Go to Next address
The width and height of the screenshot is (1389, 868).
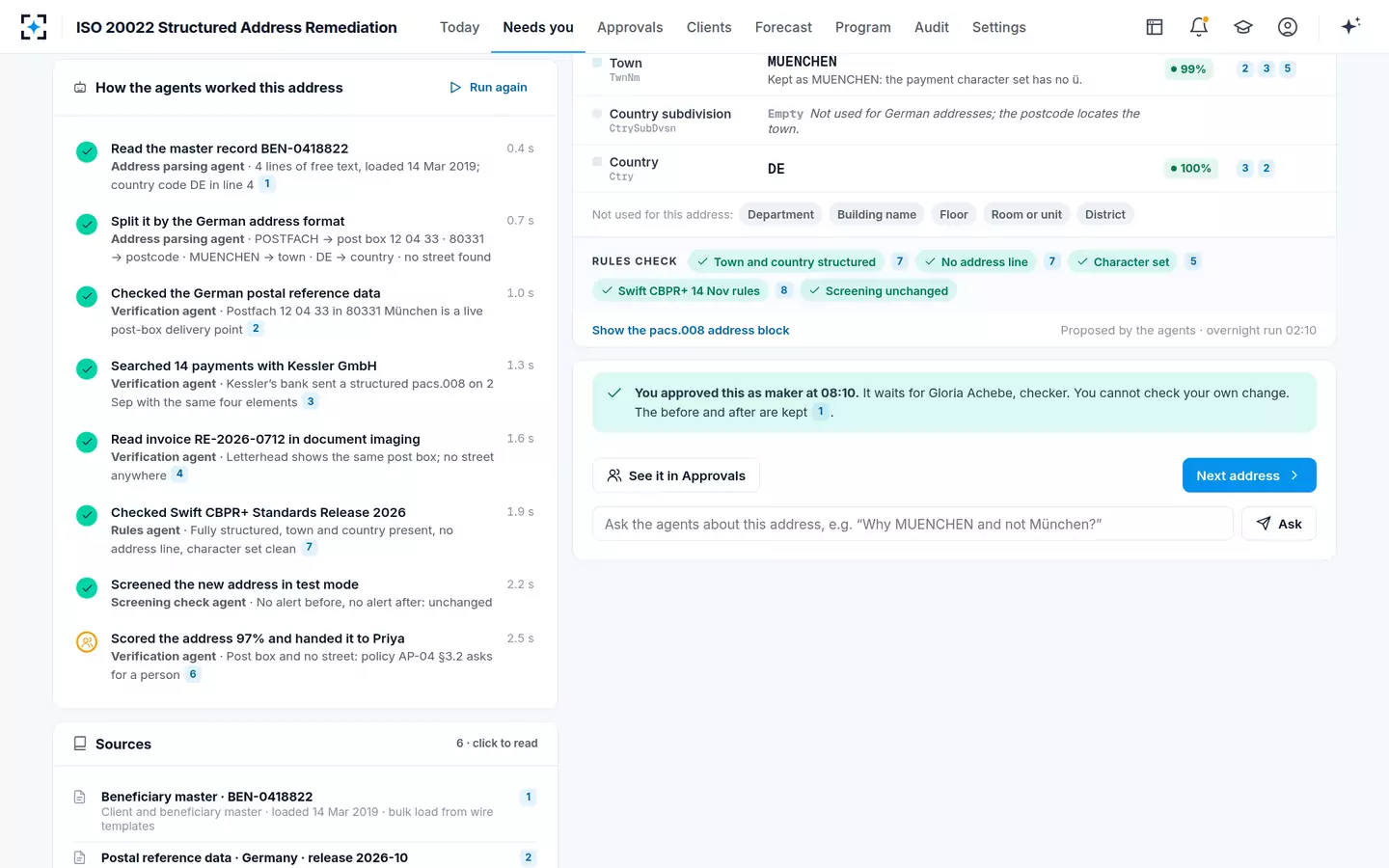(x=1249, y=475)
